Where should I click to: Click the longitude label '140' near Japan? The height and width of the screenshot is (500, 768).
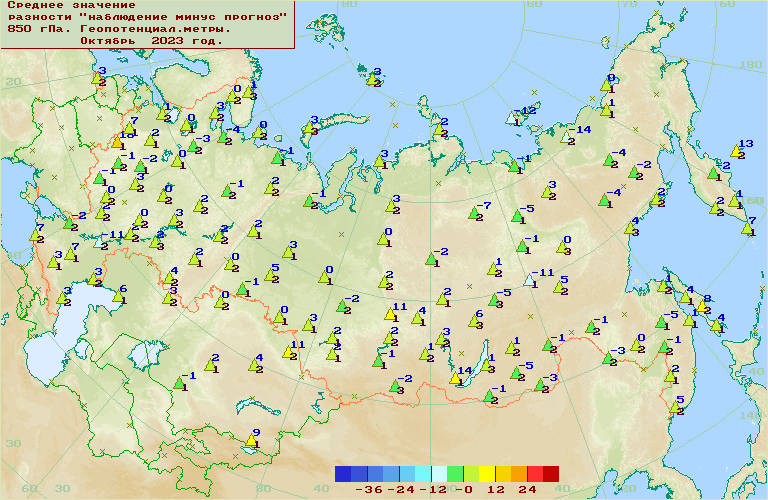(750, 415)
